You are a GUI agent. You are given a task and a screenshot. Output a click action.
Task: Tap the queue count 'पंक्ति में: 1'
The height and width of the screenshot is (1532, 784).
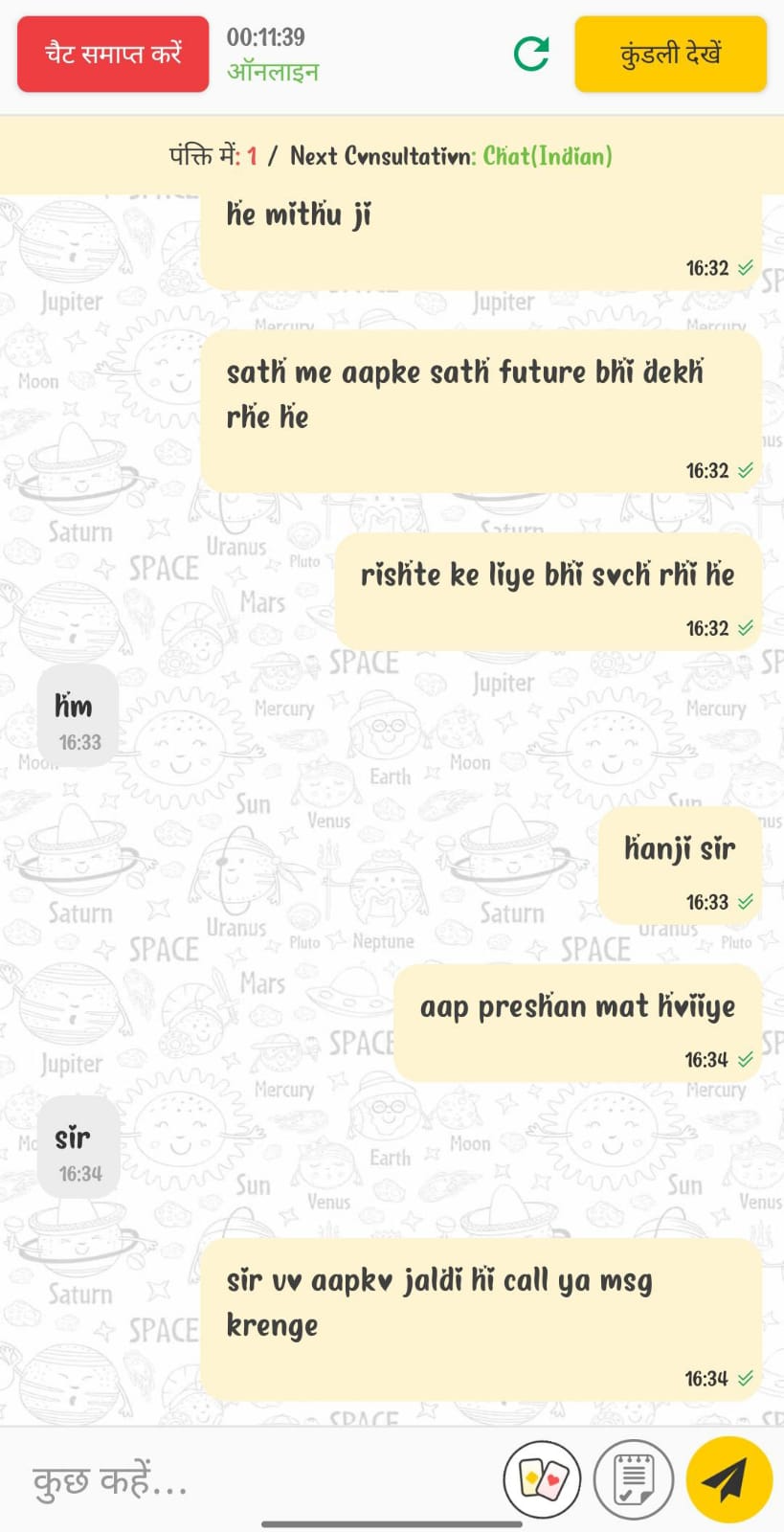pos(213,156)
